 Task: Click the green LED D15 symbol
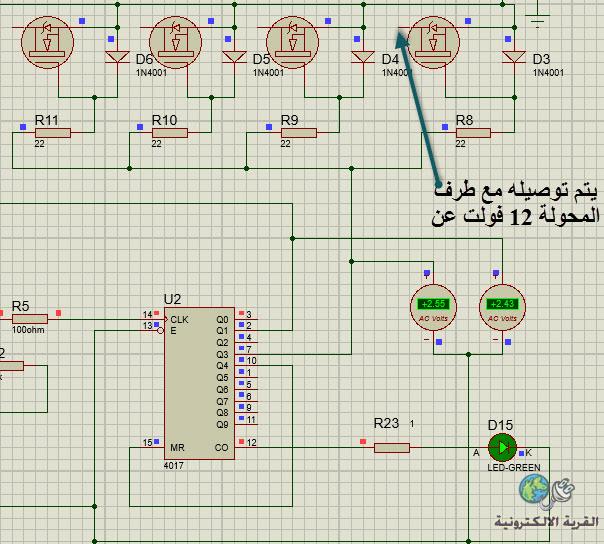[x=502, y=448]
